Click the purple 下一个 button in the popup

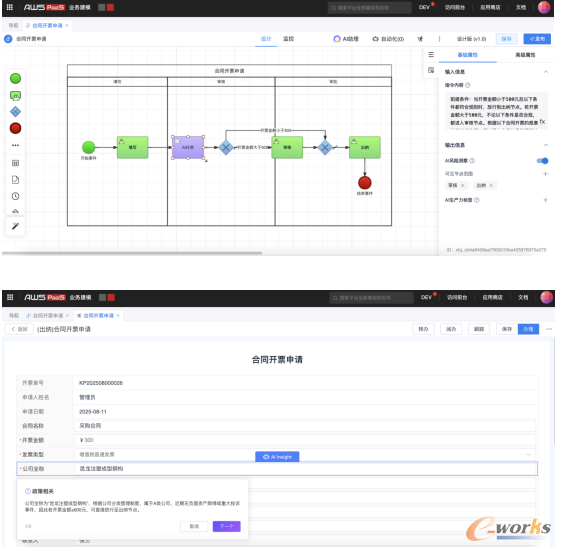pyautogui.click(x=226, y=526)
